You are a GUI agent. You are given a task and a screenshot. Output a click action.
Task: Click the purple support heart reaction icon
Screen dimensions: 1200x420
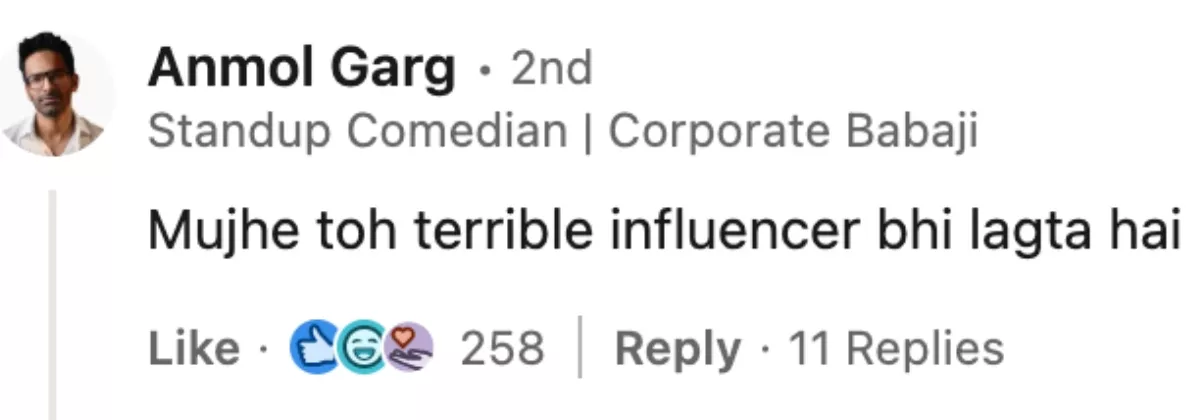412,349
